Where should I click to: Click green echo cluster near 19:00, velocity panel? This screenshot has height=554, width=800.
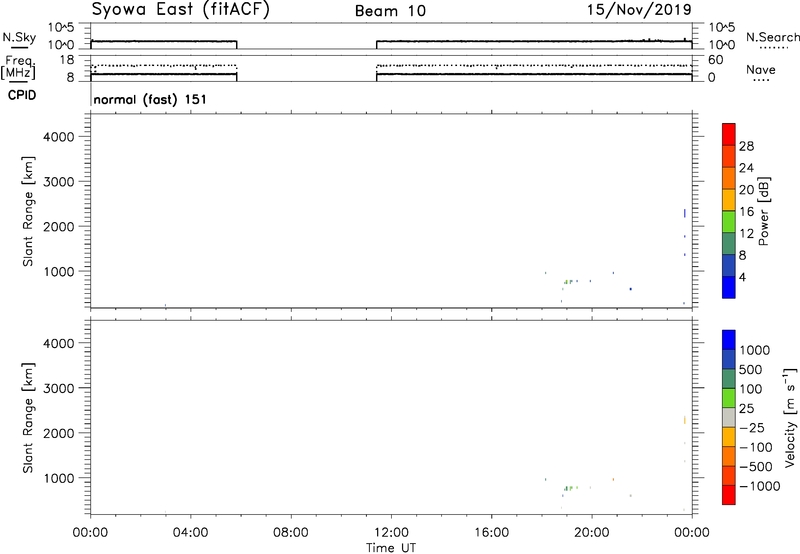567,488
